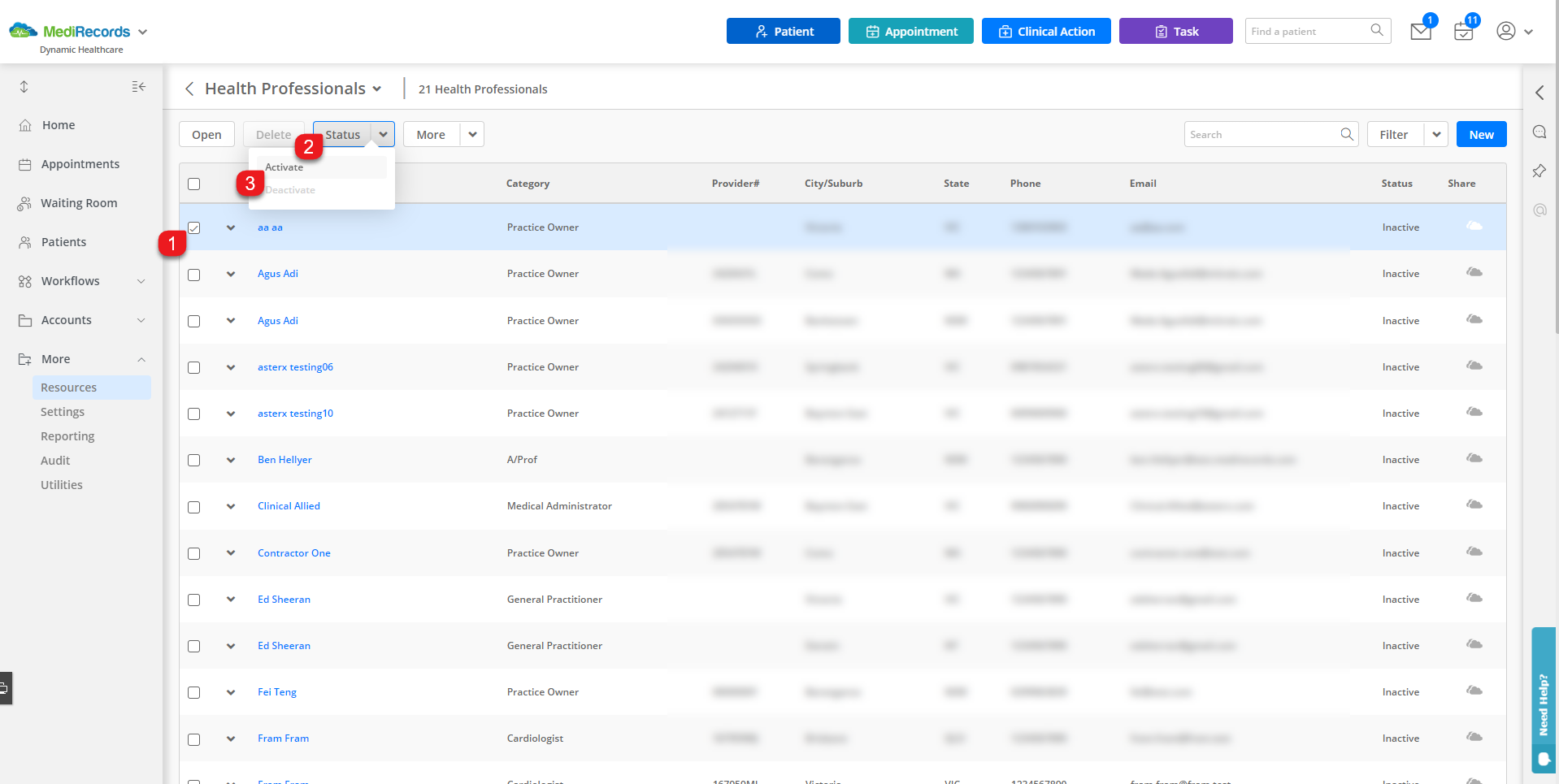Click share cloud icon for Ben Hellyer
The width and height of the screenshot is (1559, 784).
pyautogui.click(x=1474, y=458)
